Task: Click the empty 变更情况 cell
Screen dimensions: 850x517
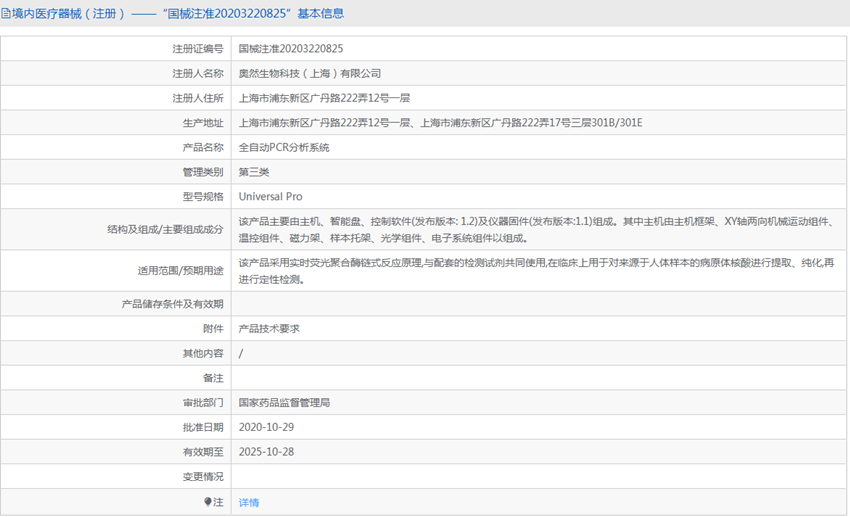Action: [x=539, y=476]
